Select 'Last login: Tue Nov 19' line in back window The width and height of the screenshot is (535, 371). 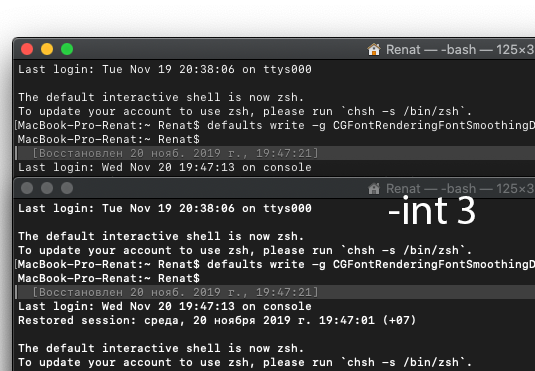[x=165, y=208]
